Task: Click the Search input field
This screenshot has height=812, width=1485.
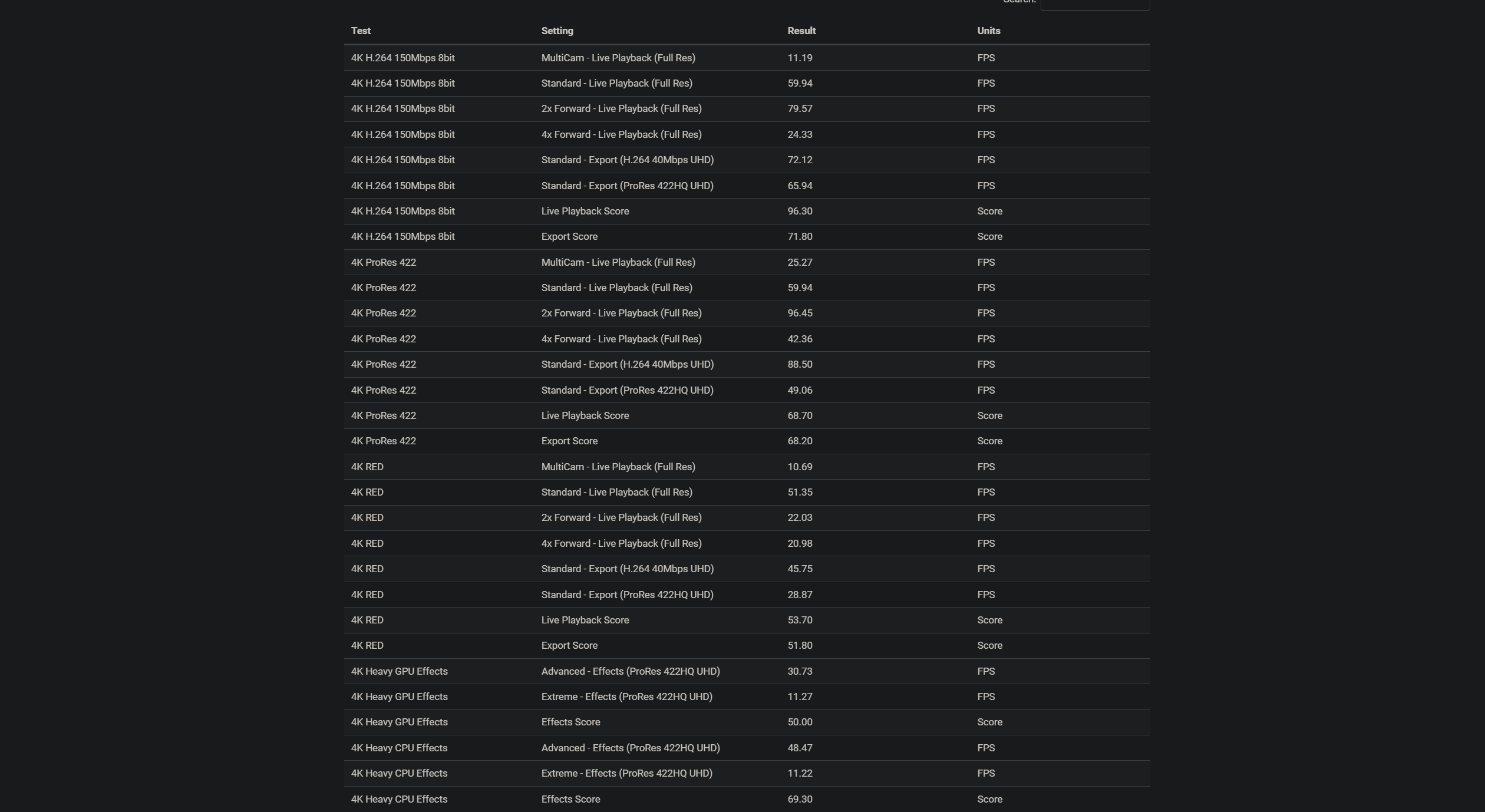Action: [x=1094, y=4]
